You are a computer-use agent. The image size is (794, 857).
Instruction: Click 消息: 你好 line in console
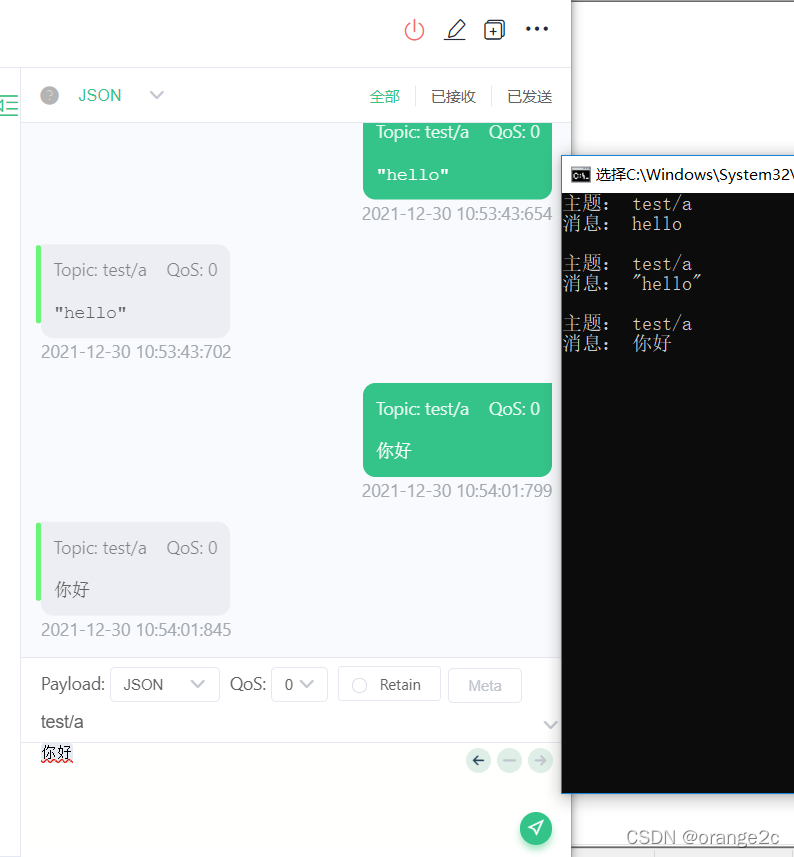[617, 343]
